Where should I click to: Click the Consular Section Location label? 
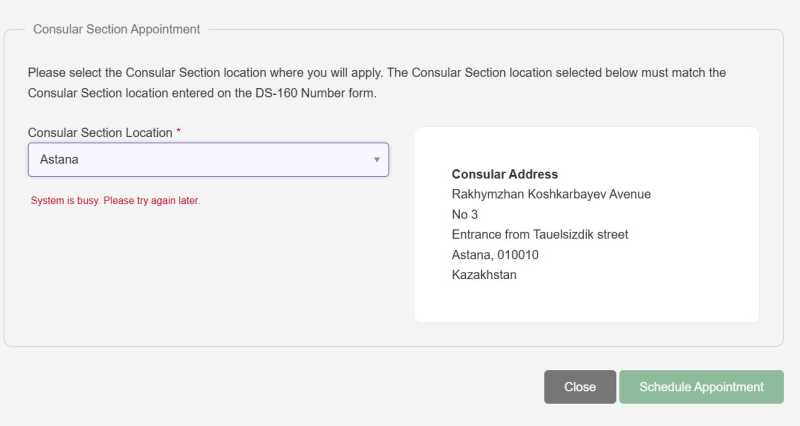100,133
